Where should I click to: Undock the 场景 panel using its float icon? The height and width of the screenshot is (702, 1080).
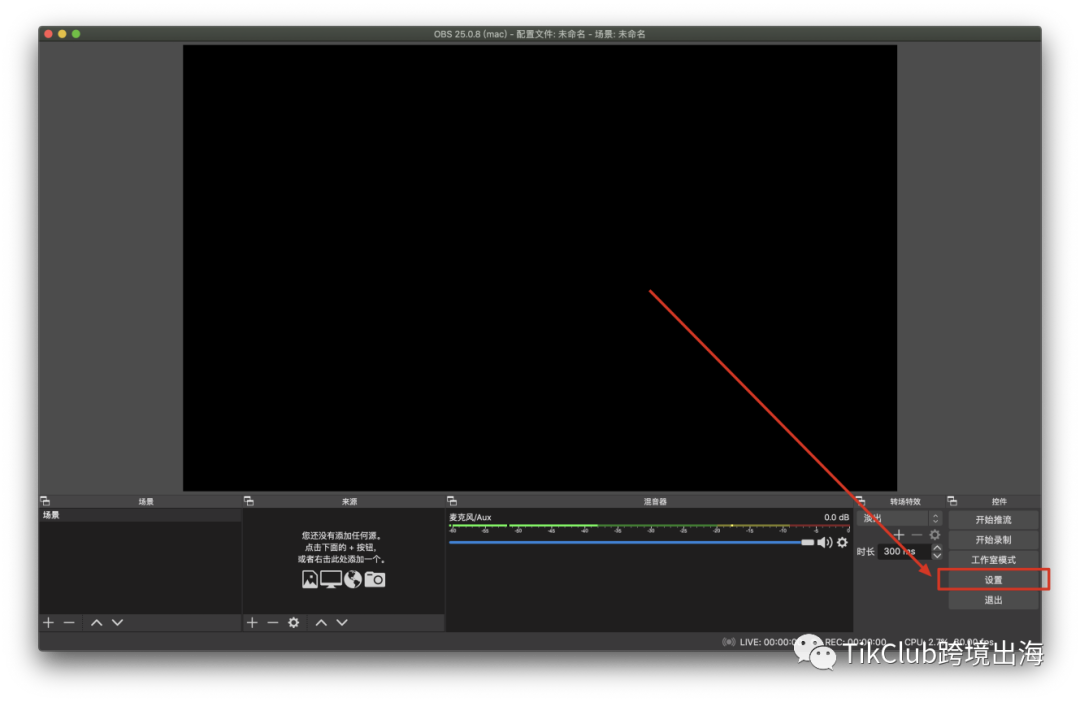tap(45, 501)
